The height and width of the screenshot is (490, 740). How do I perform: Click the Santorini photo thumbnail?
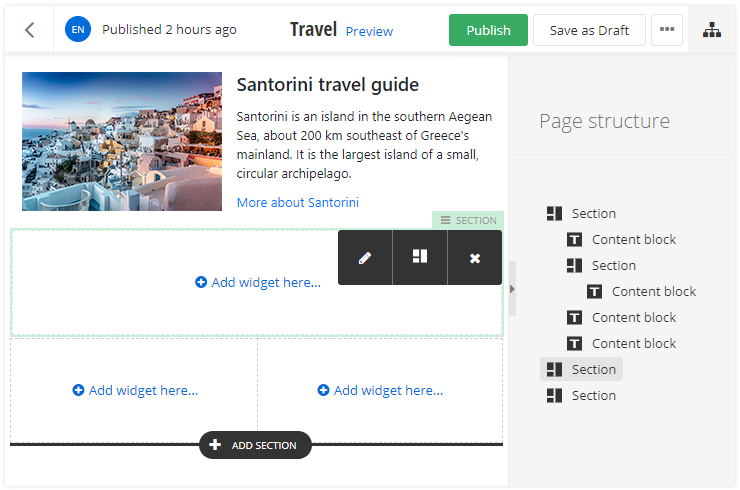click(122, 141)
